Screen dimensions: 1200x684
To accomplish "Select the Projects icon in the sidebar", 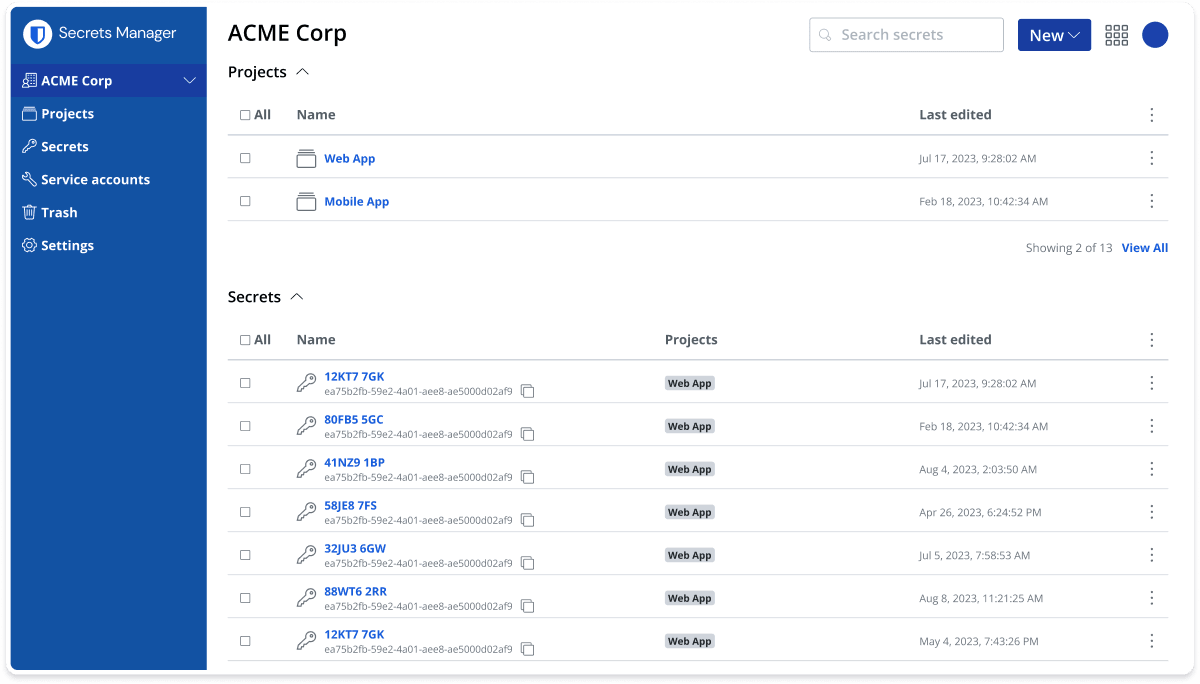I will click(30, 113).
